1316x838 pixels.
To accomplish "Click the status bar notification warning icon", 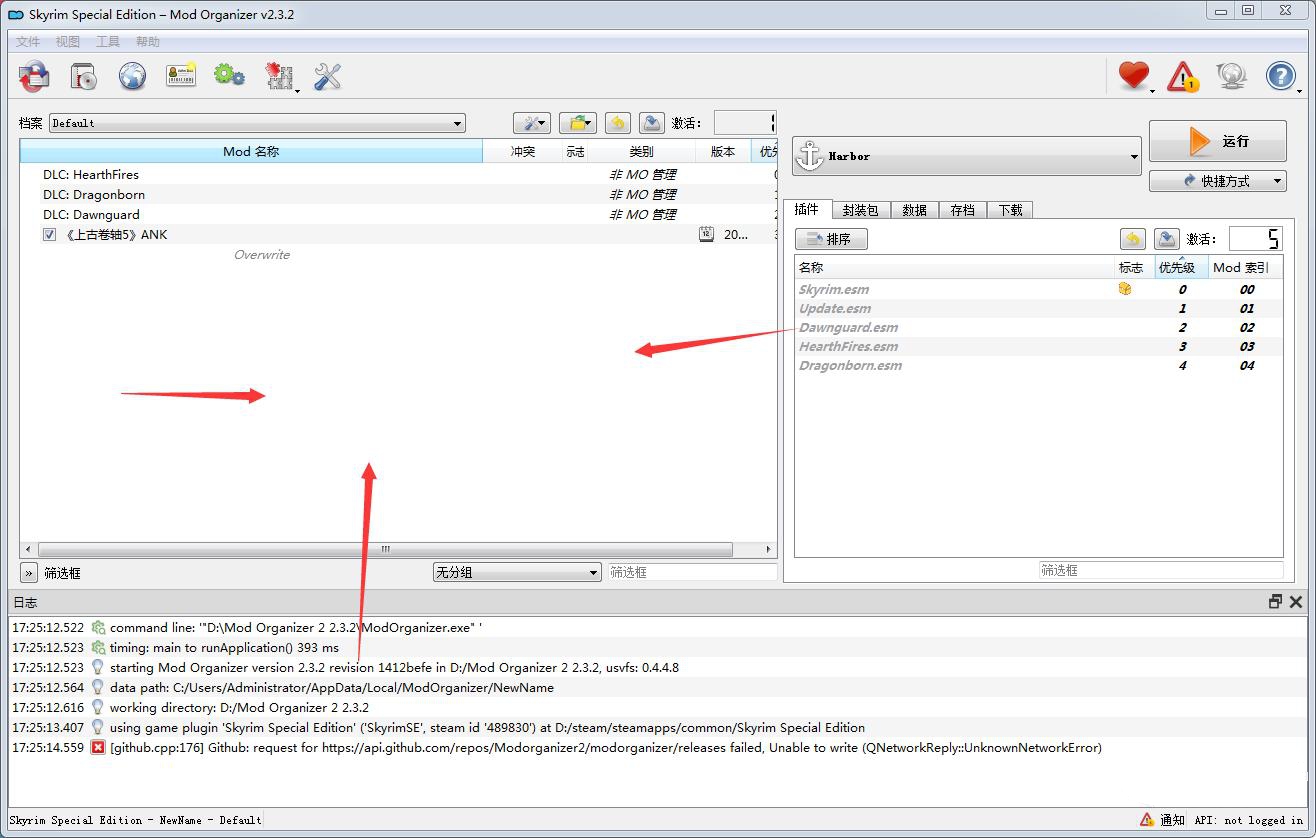I will point(1146,820).
